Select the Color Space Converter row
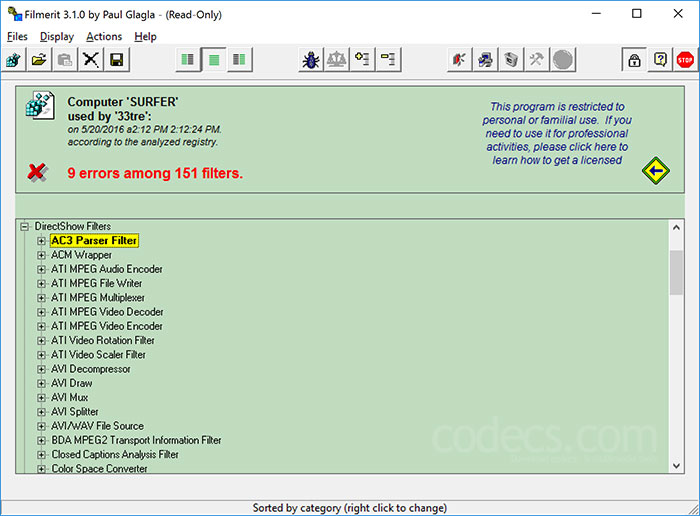Image resolution: width=700 pixels, height=516 pixels. (x=99, y=469)
